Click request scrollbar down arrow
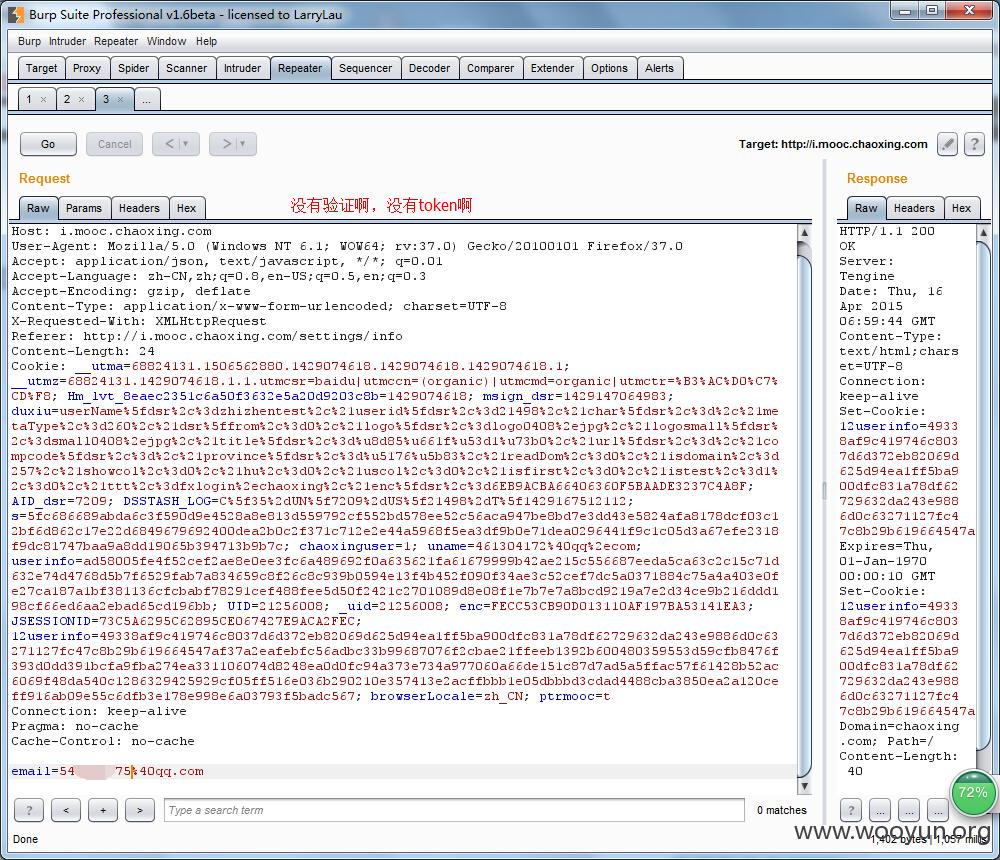 [804, 787]
